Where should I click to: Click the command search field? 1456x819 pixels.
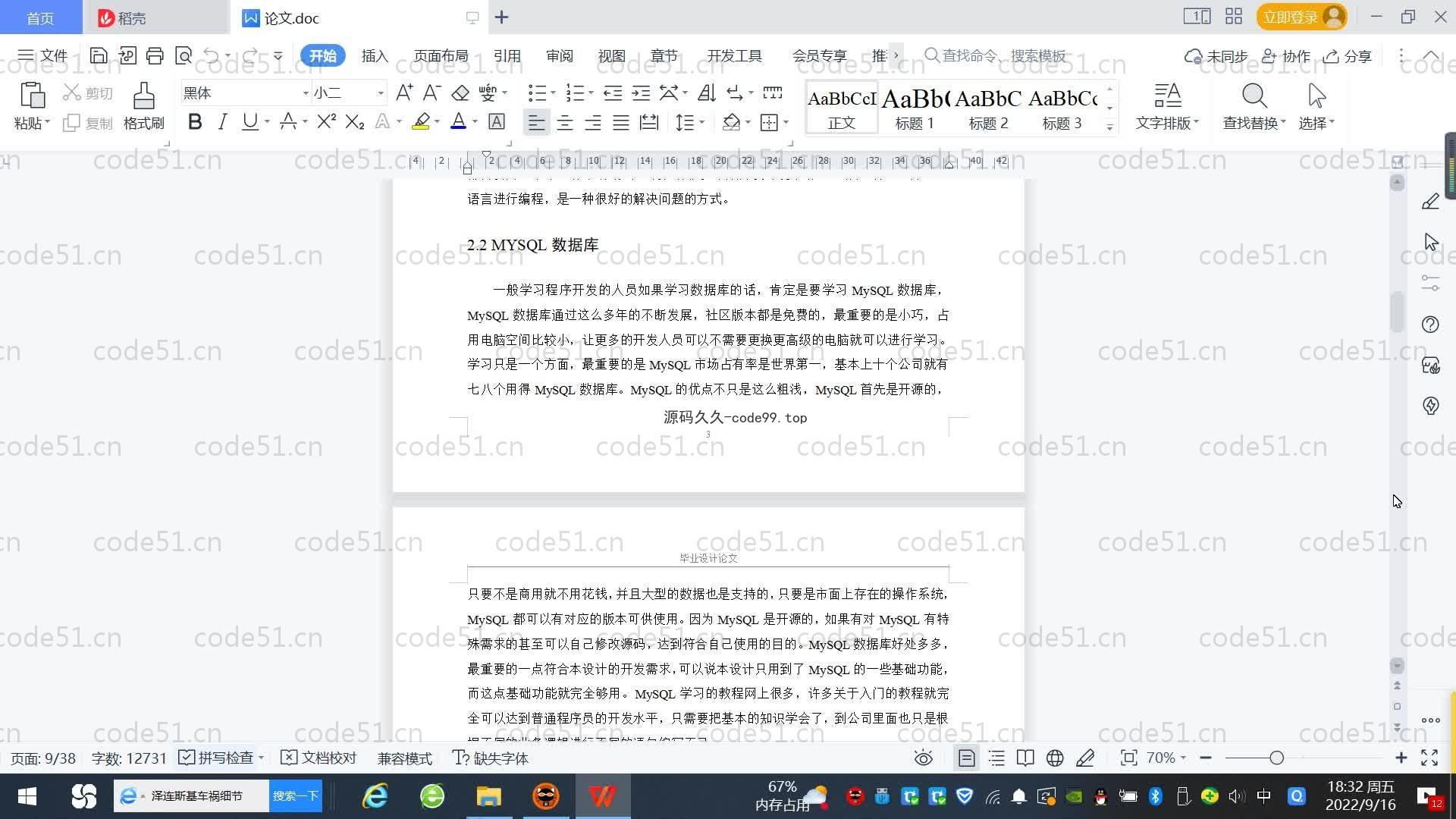997,55
